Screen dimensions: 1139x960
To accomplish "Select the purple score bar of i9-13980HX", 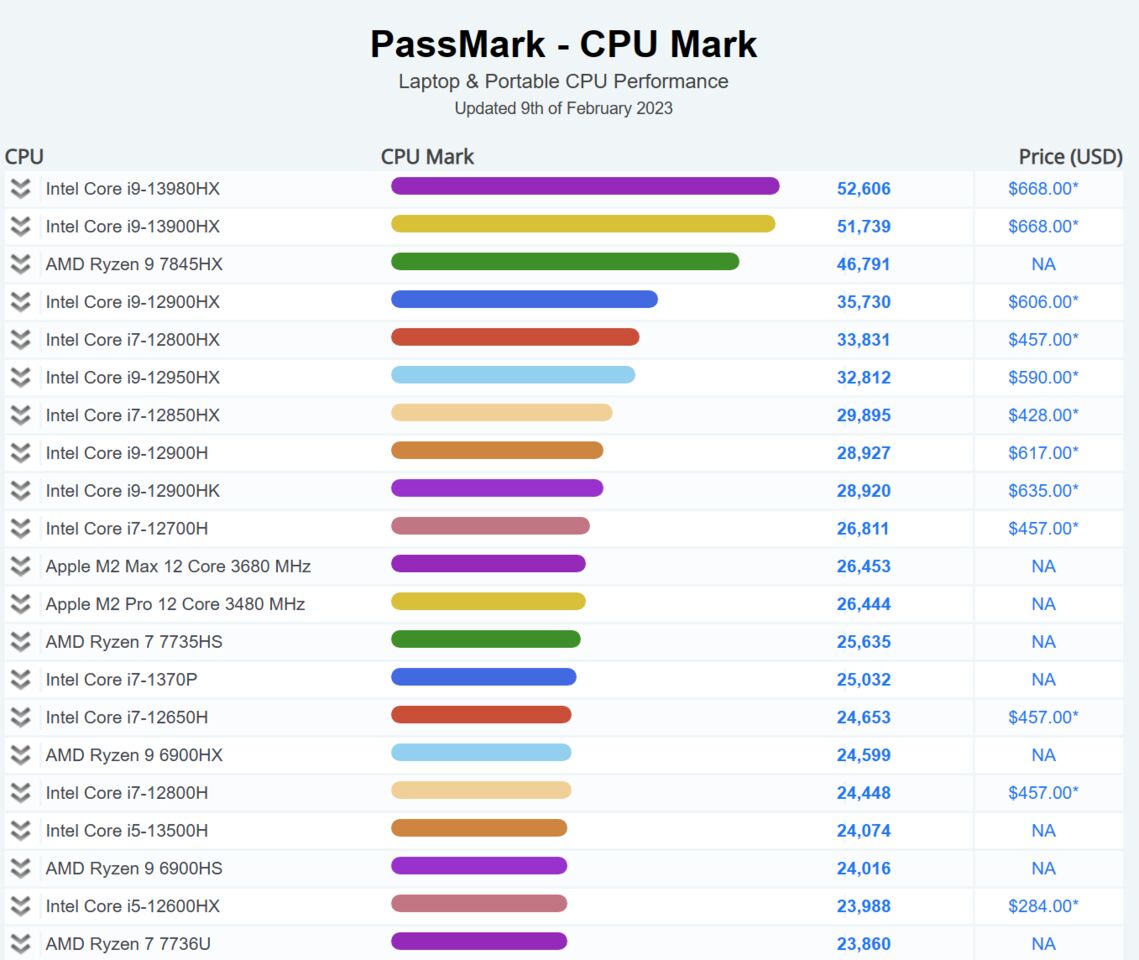I will [585, 185].
